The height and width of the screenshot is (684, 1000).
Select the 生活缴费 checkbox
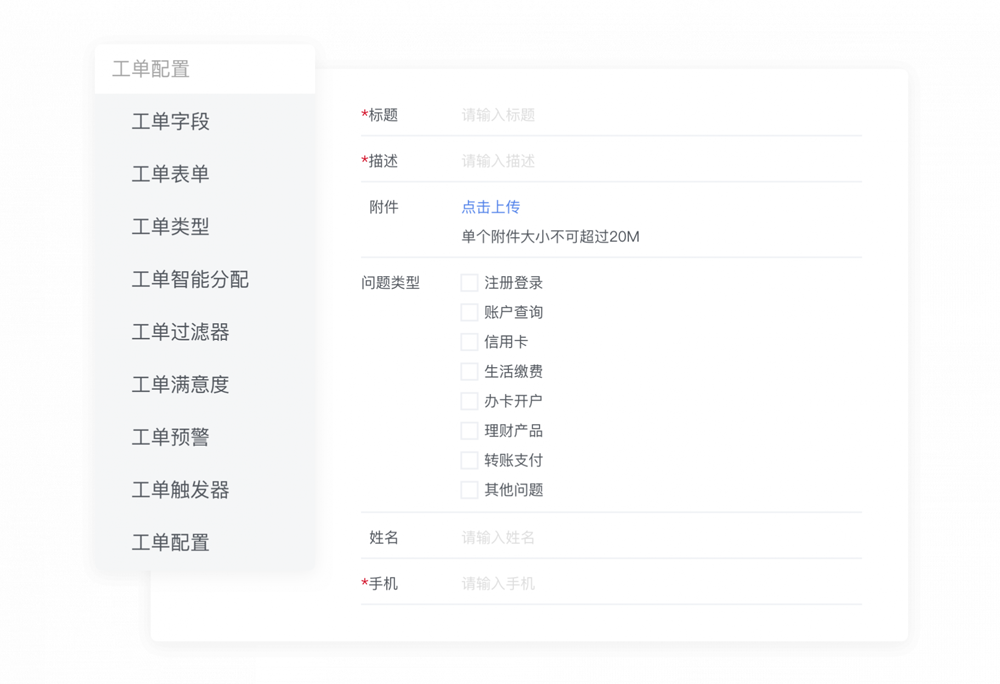(469, 371)
